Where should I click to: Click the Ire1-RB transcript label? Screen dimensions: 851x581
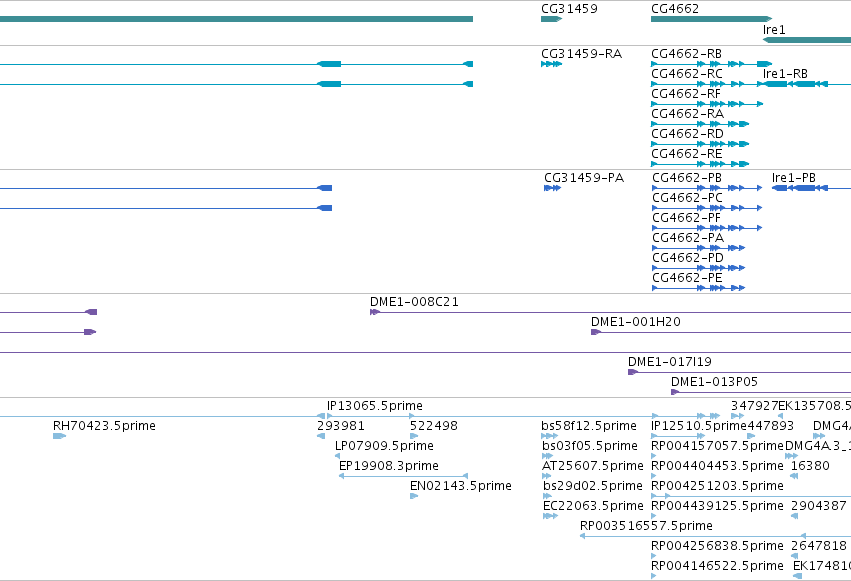(785, 74)
